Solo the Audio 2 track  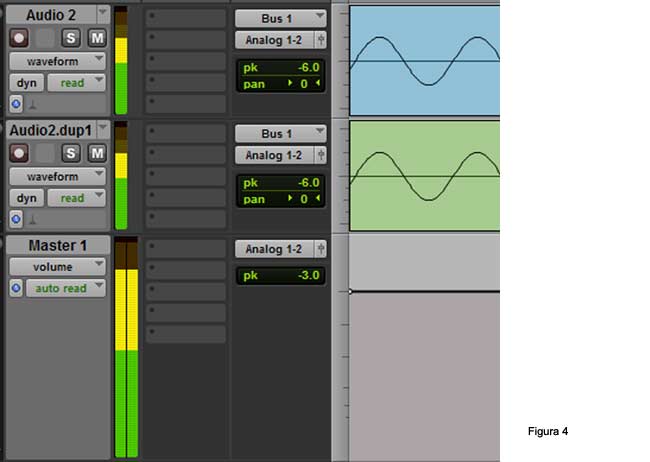tap(71, 38)
